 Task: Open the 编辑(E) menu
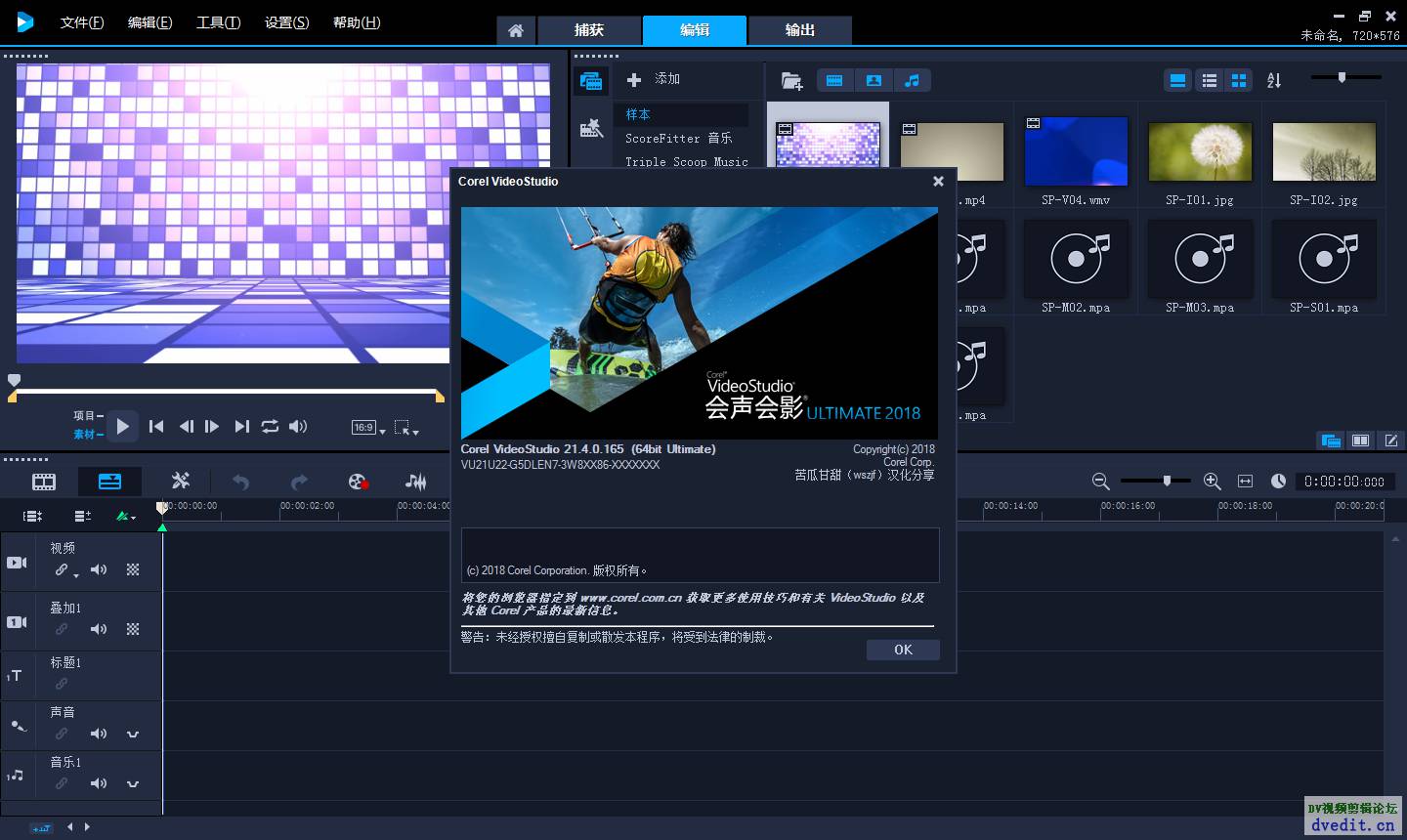[x=149, y=22]
